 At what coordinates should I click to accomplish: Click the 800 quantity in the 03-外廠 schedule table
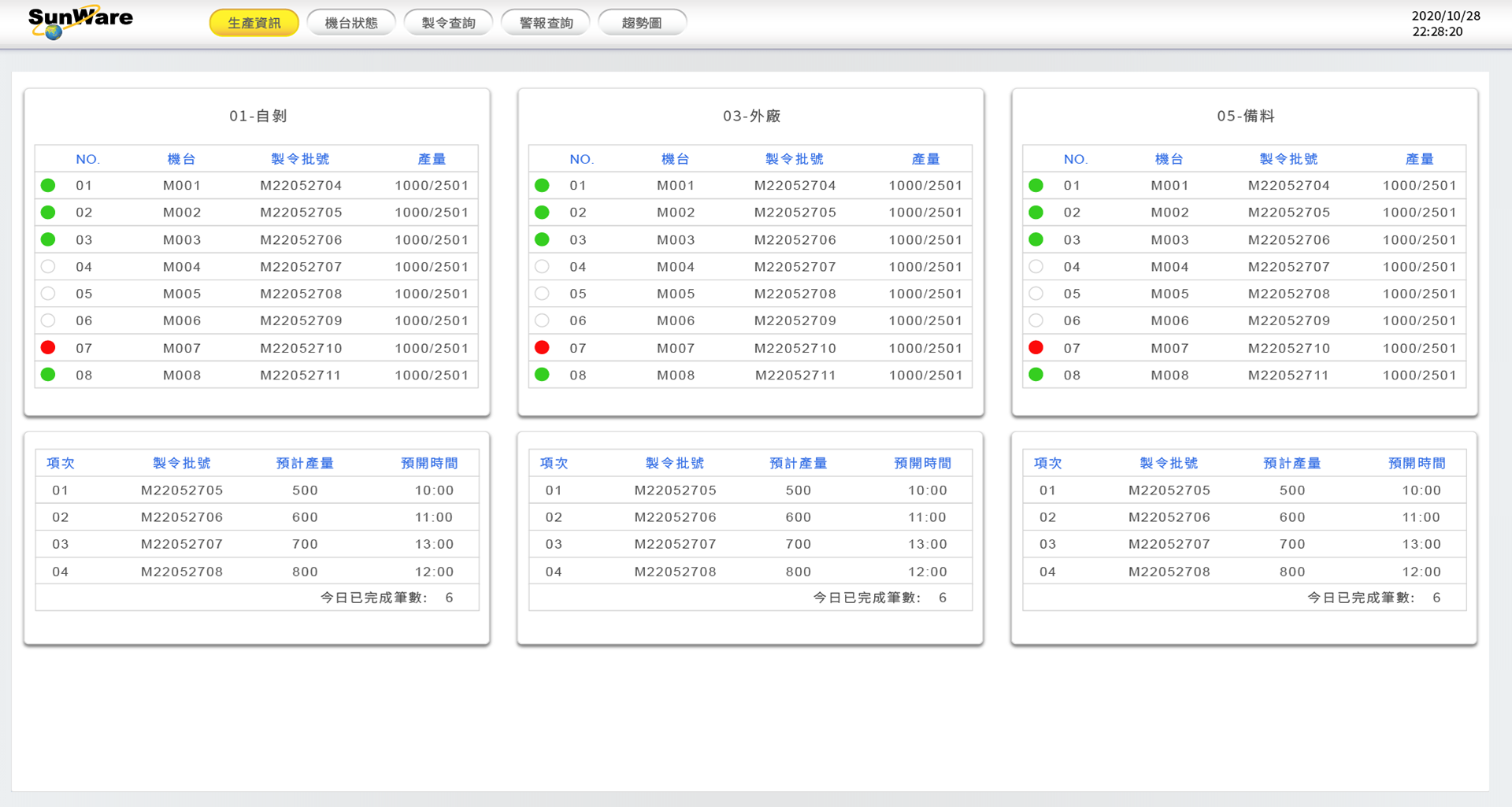point(799,572)
